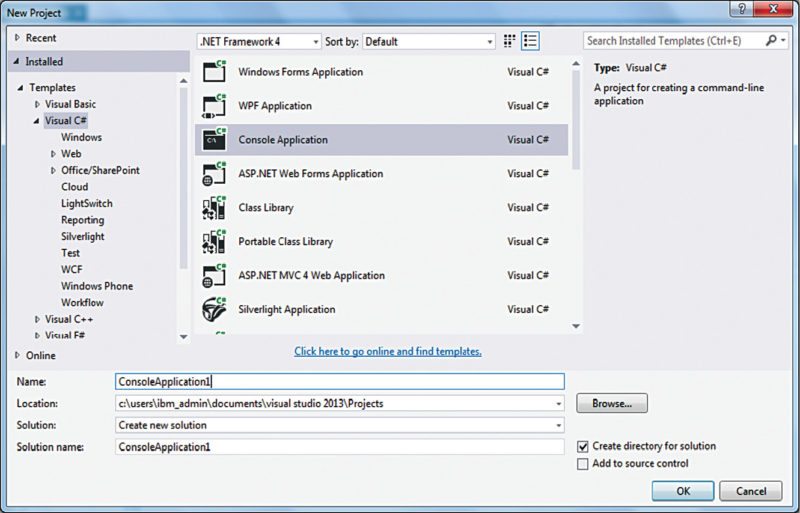Click the Browse... button
This screenshot has height=513, width=800.
611,403
